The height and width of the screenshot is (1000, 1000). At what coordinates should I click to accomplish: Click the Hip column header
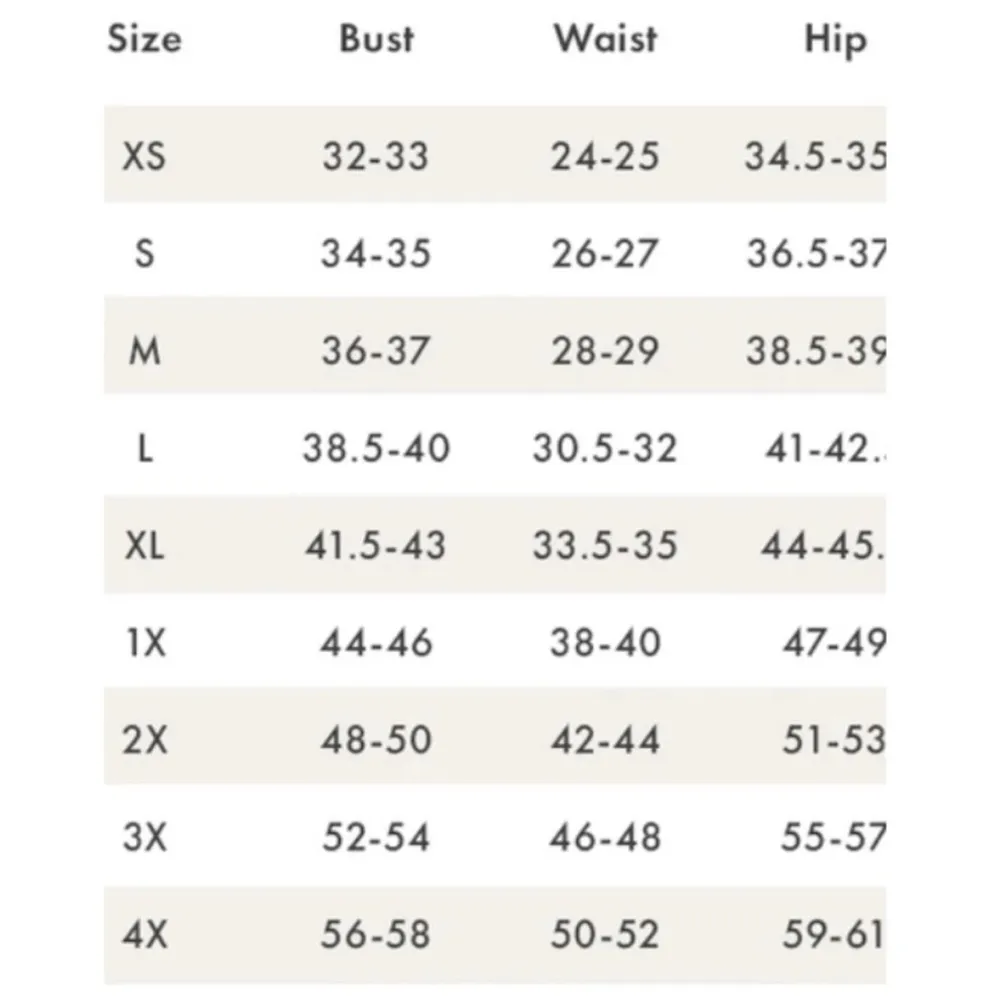835,40
